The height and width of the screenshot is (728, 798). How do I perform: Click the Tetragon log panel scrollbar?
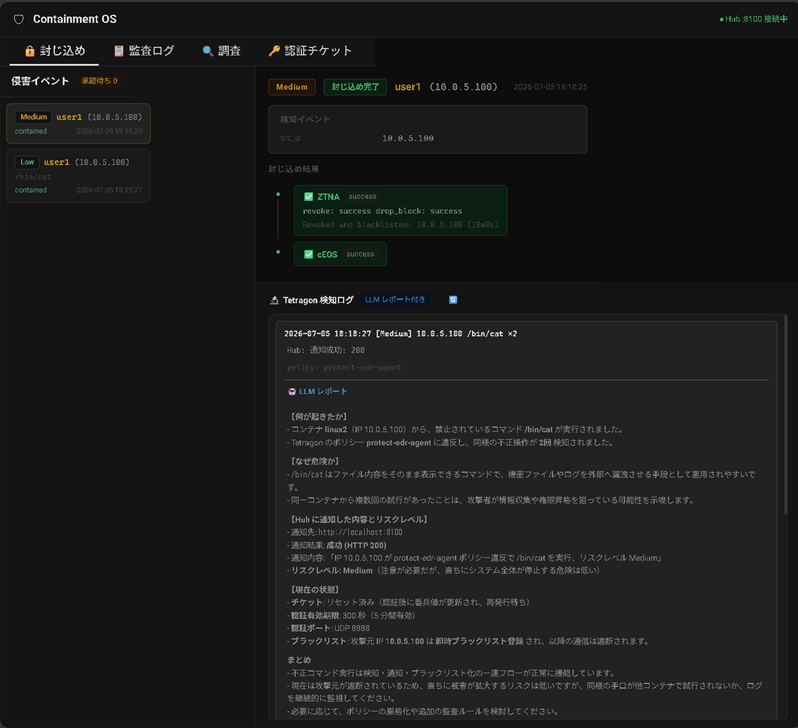tap(786, 414)
